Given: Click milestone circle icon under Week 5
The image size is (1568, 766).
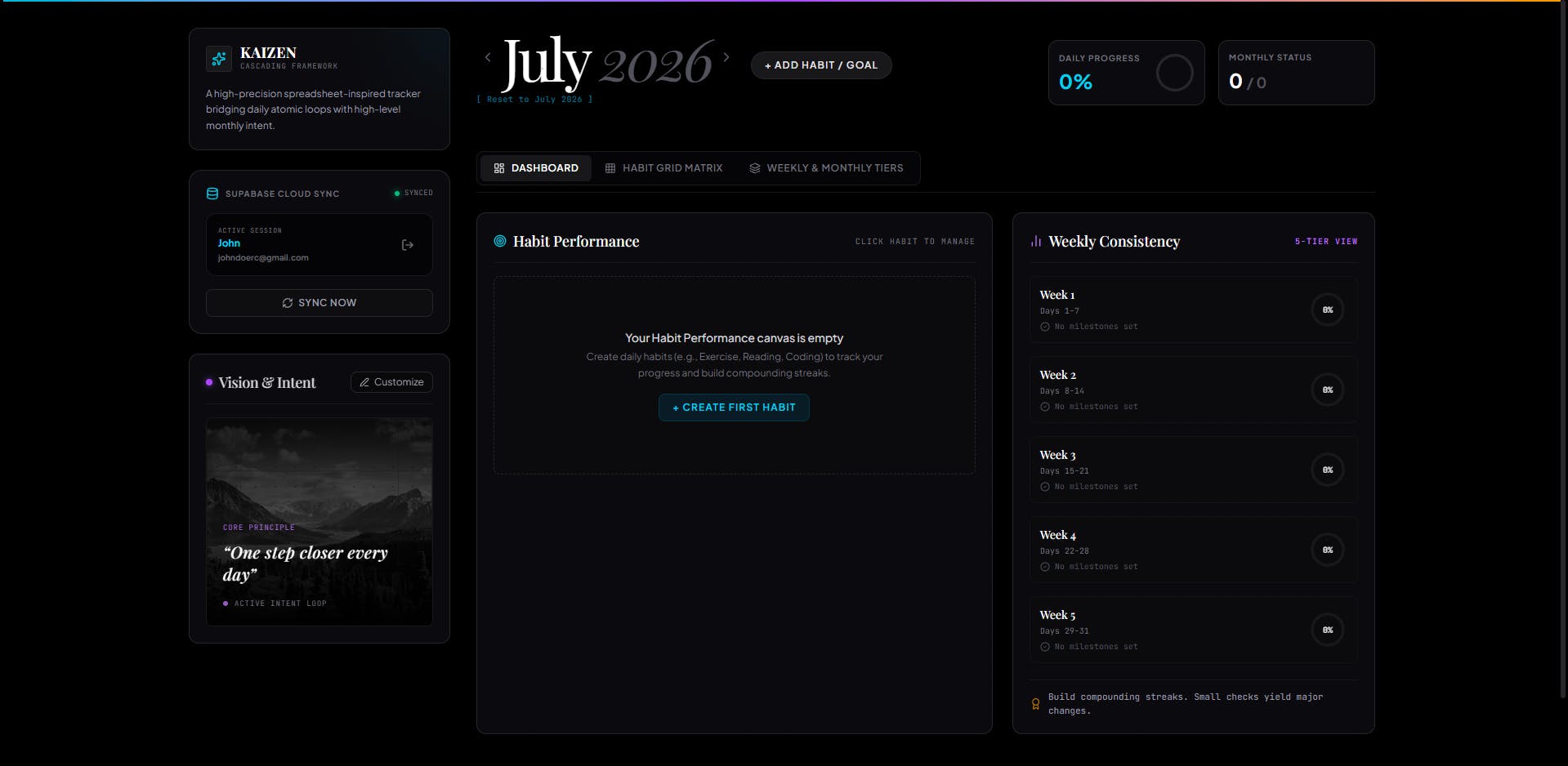Looking at the screenshot, I should pyautogui.click(x=1045, y=647).
